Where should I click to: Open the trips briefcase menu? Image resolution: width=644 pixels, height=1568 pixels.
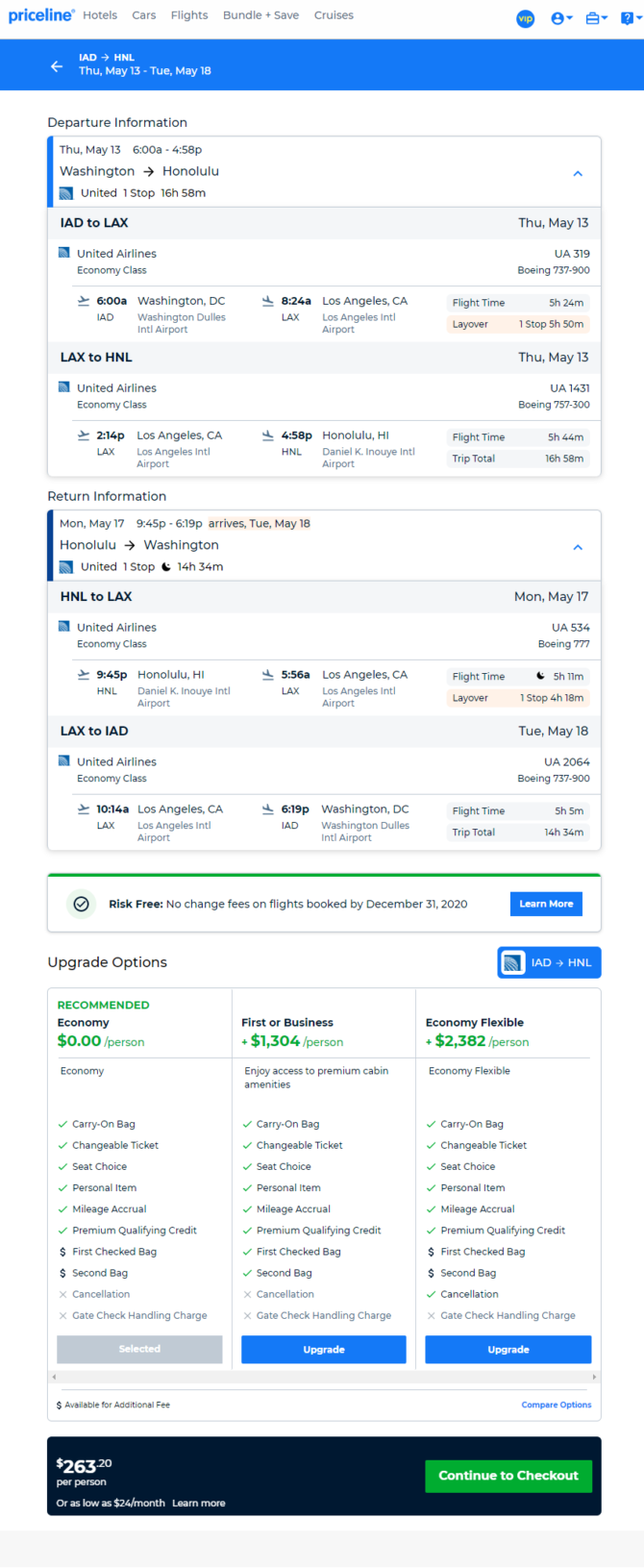click(597, 18)
